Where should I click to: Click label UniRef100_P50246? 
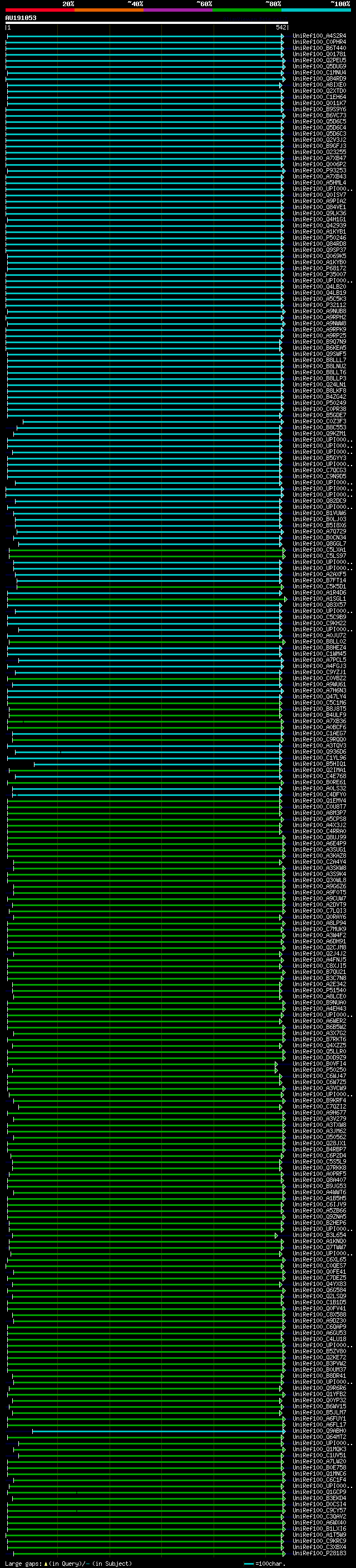click(x=319, y=238)
